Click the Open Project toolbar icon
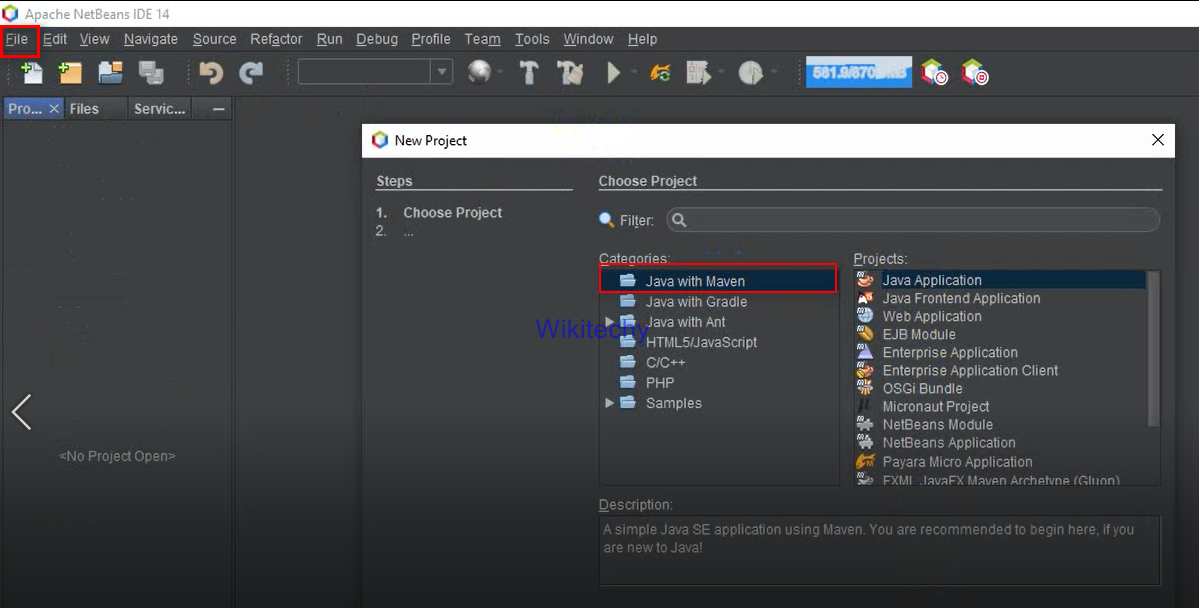Image resolution: width=1199 pixels, height=608 pixels. pyautogui.click(x=110, y=73)
